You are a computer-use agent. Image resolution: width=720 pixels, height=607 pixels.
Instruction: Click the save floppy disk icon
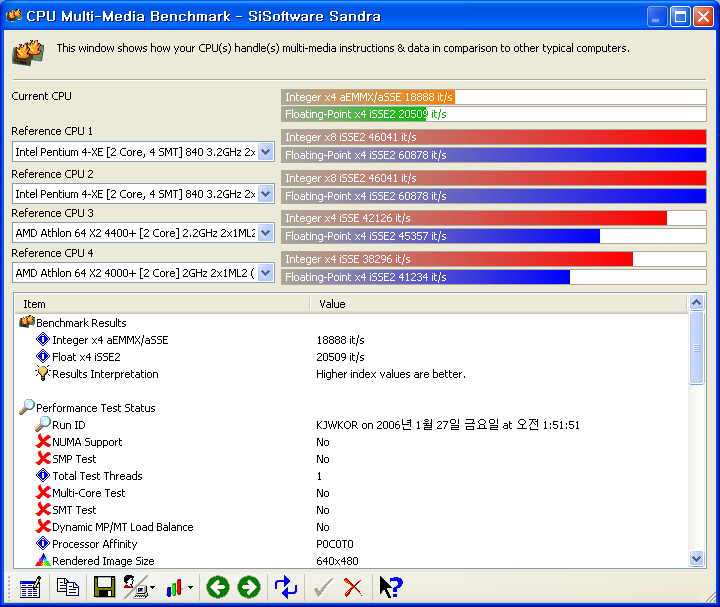(x=105, y=587)
